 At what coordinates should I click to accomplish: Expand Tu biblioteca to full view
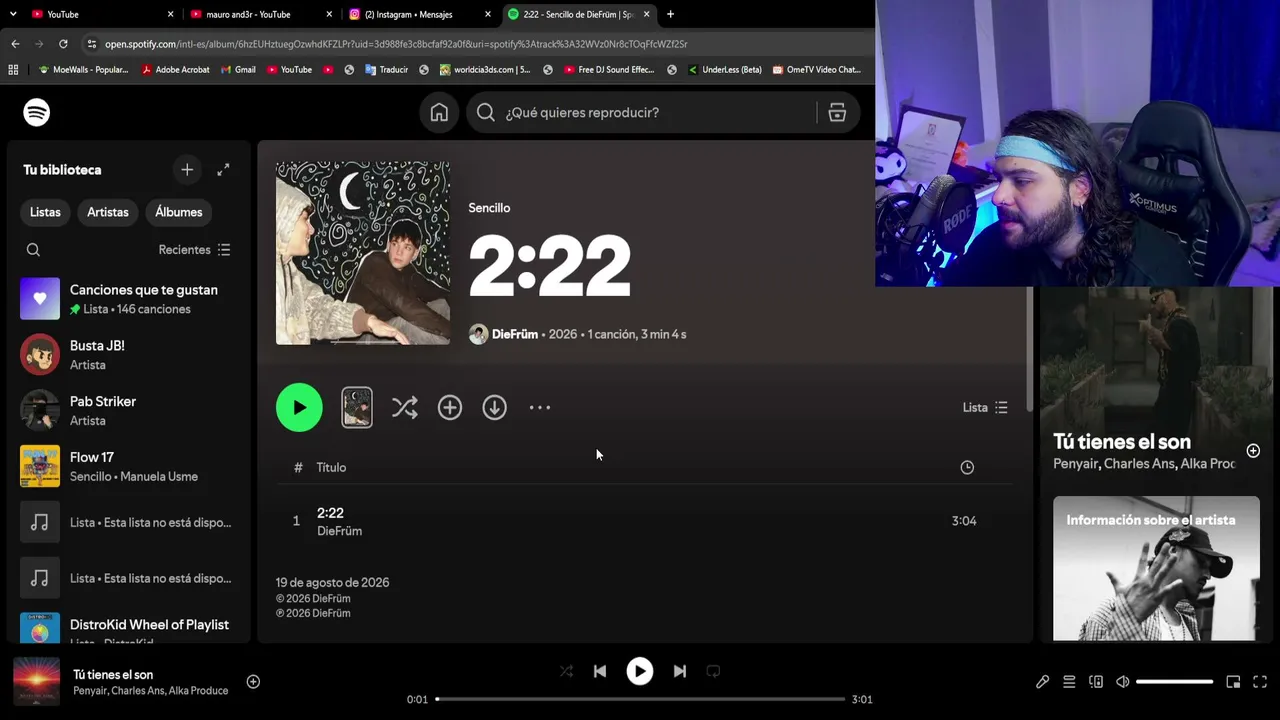point(223,170)
